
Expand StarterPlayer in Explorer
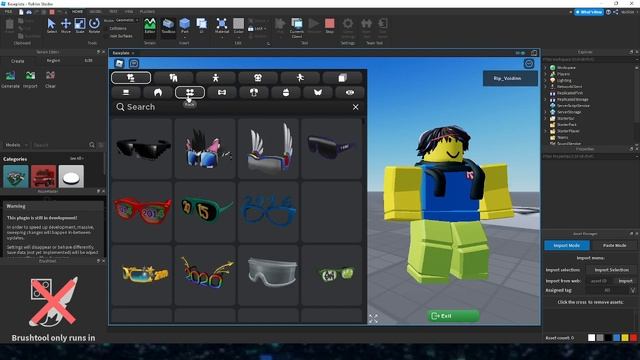546,131
